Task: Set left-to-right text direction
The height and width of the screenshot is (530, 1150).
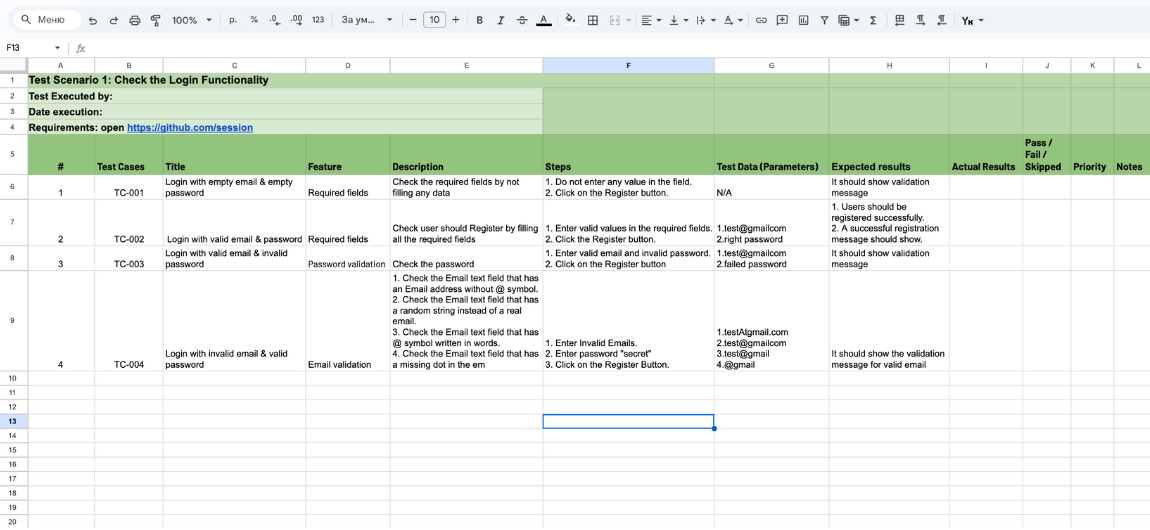Action: pos(920,21)
